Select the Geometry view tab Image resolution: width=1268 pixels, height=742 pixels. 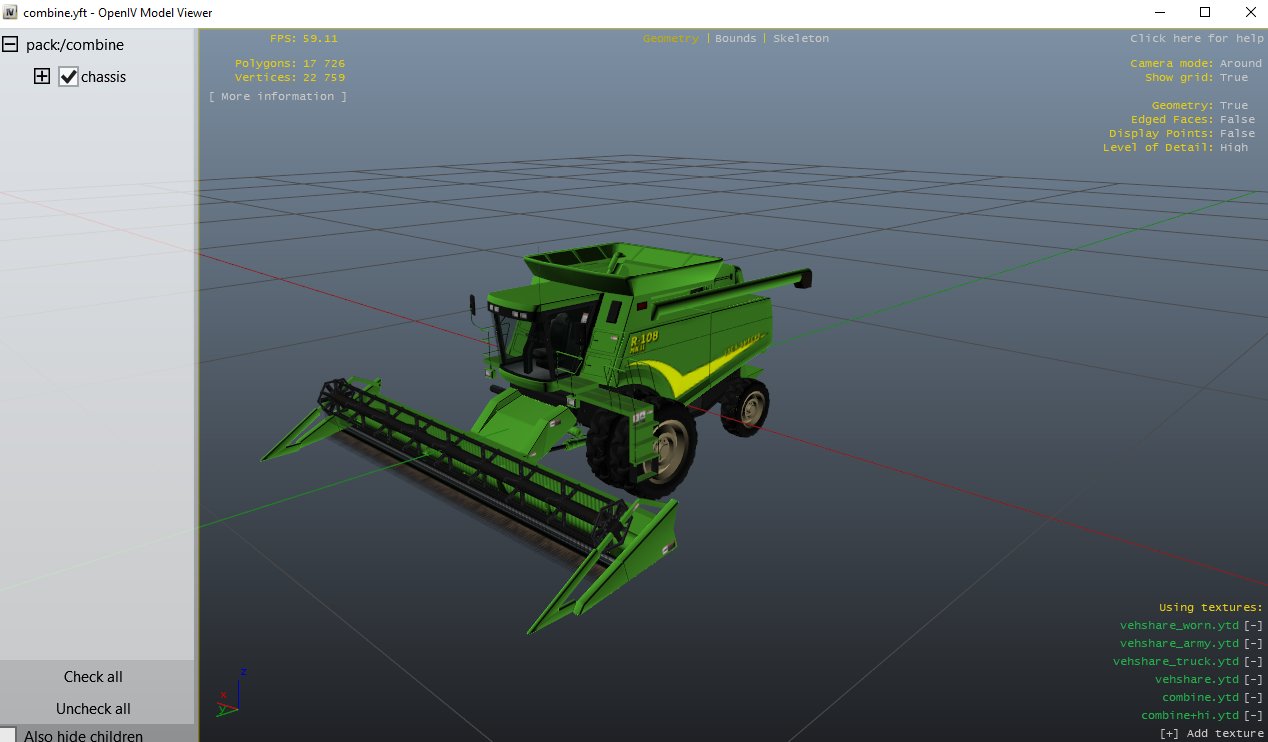[x=671, y=38]
